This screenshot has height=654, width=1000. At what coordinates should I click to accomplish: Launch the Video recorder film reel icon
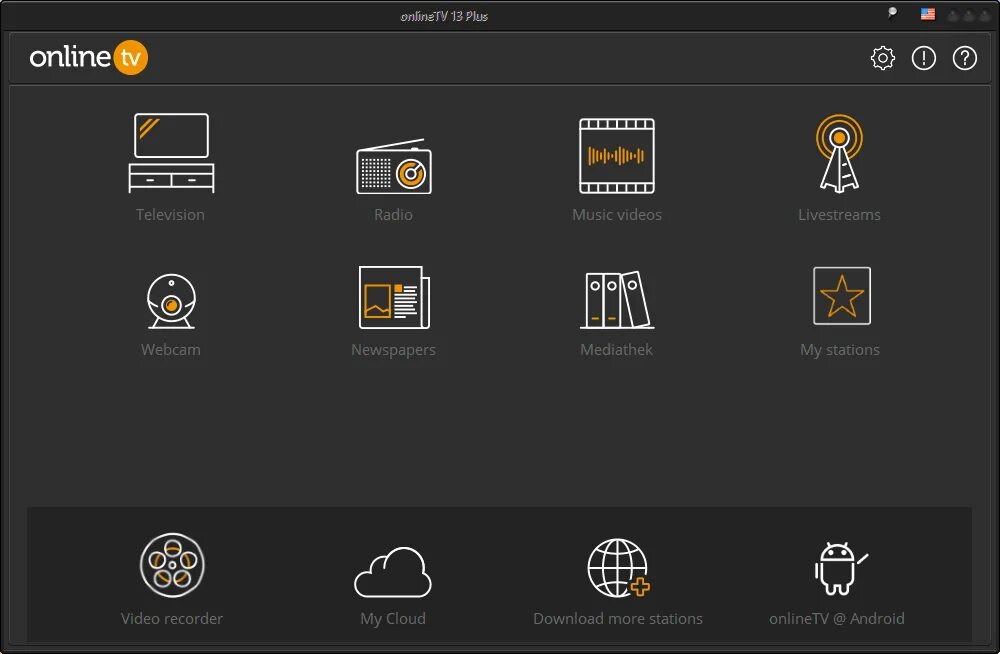(x=172, y=565)
